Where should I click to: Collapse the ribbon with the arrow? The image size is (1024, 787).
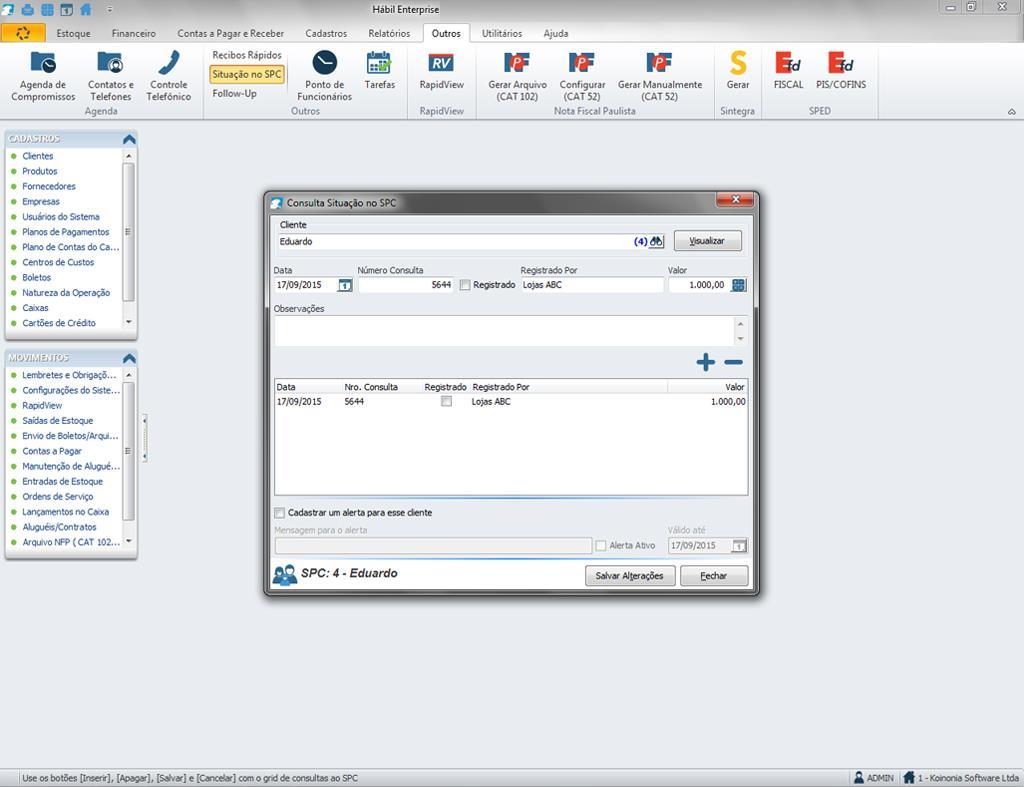[1012, 112]
